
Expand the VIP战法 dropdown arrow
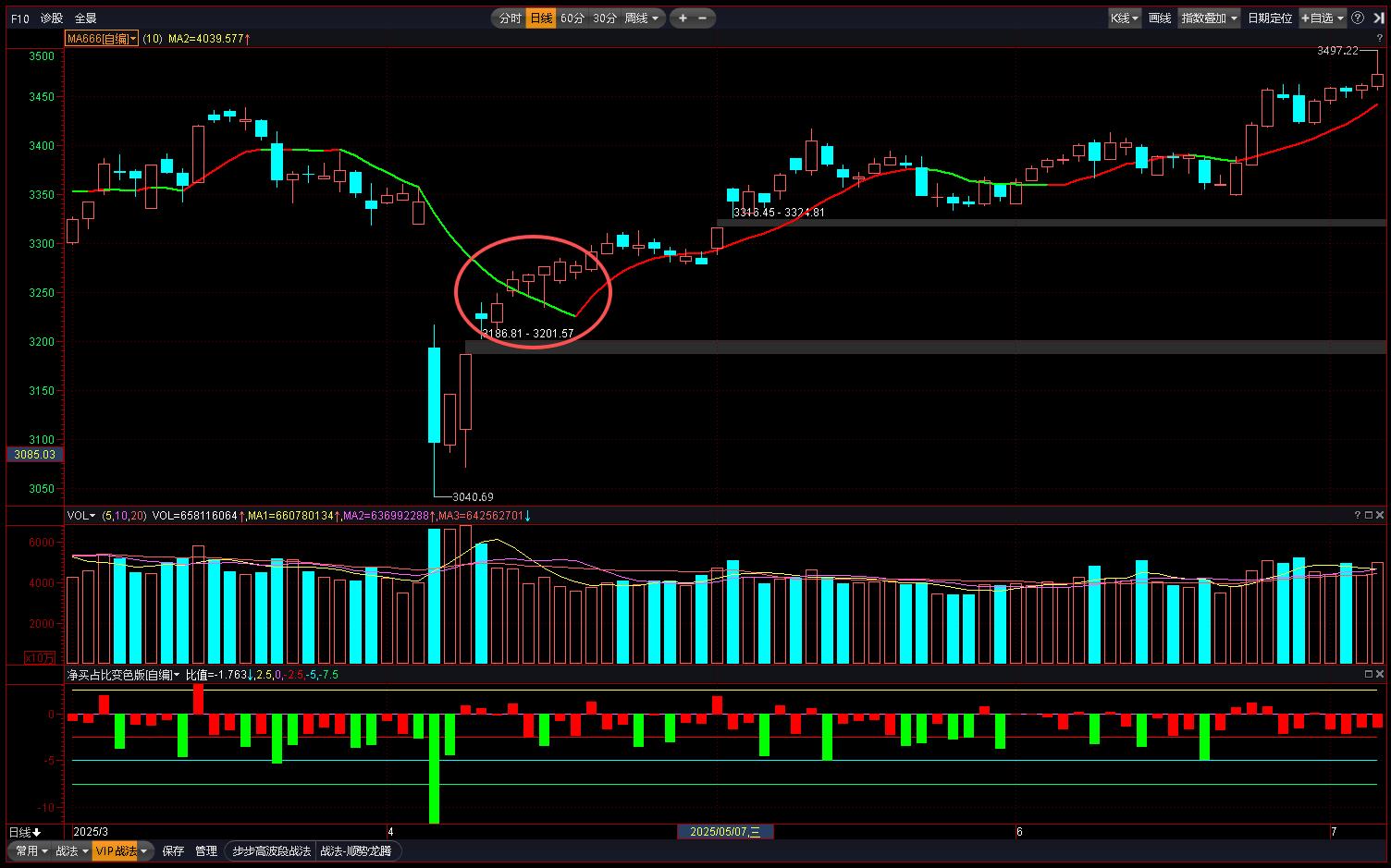(144, 851)
